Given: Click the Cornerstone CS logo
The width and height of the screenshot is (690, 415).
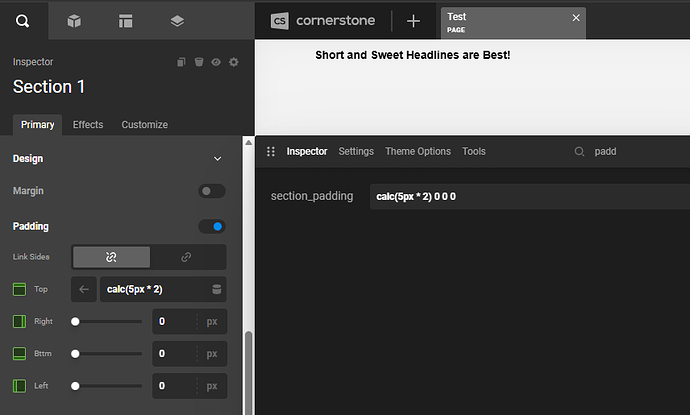Looking at the screenshot, I should coord(279,21).
